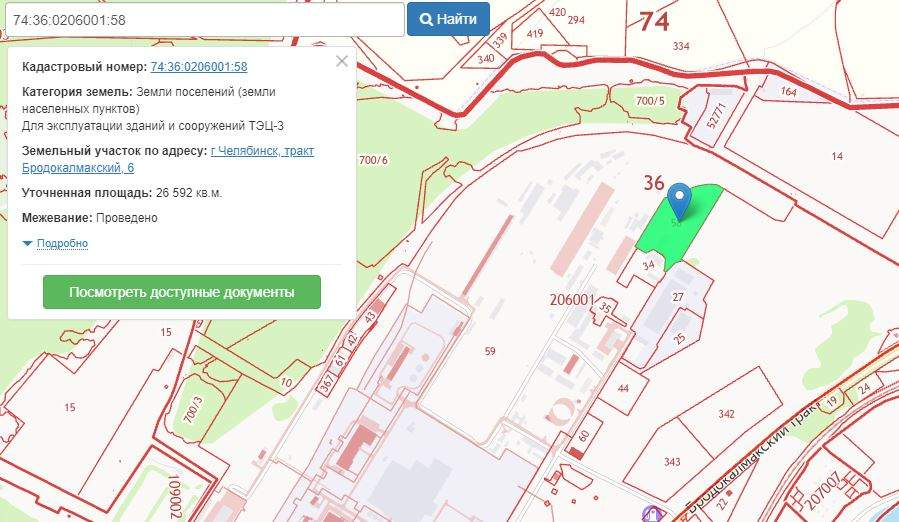Pick parcel 44 on the map
899x522 pixels.
coord(623,388)
